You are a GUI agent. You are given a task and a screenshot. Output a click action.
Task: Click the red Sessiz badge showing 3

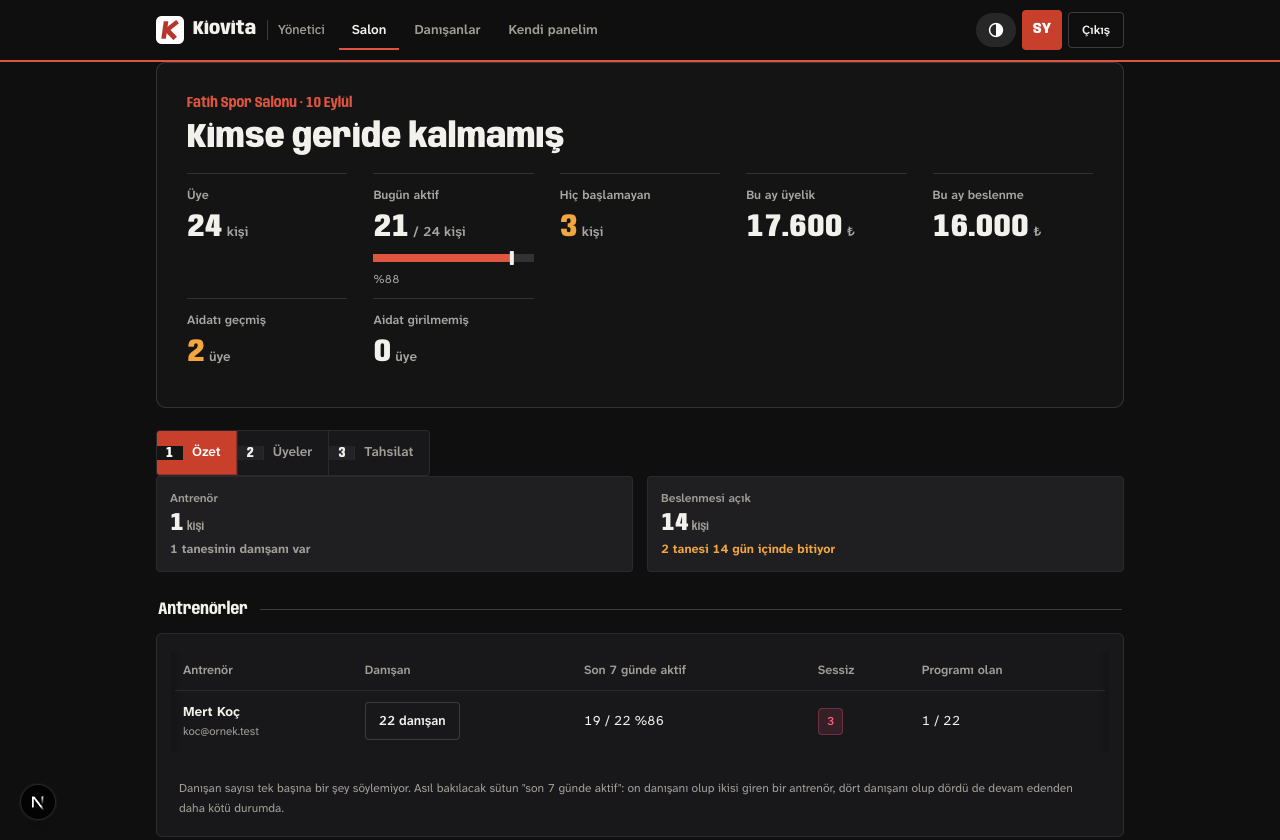[x=830, y=721]
